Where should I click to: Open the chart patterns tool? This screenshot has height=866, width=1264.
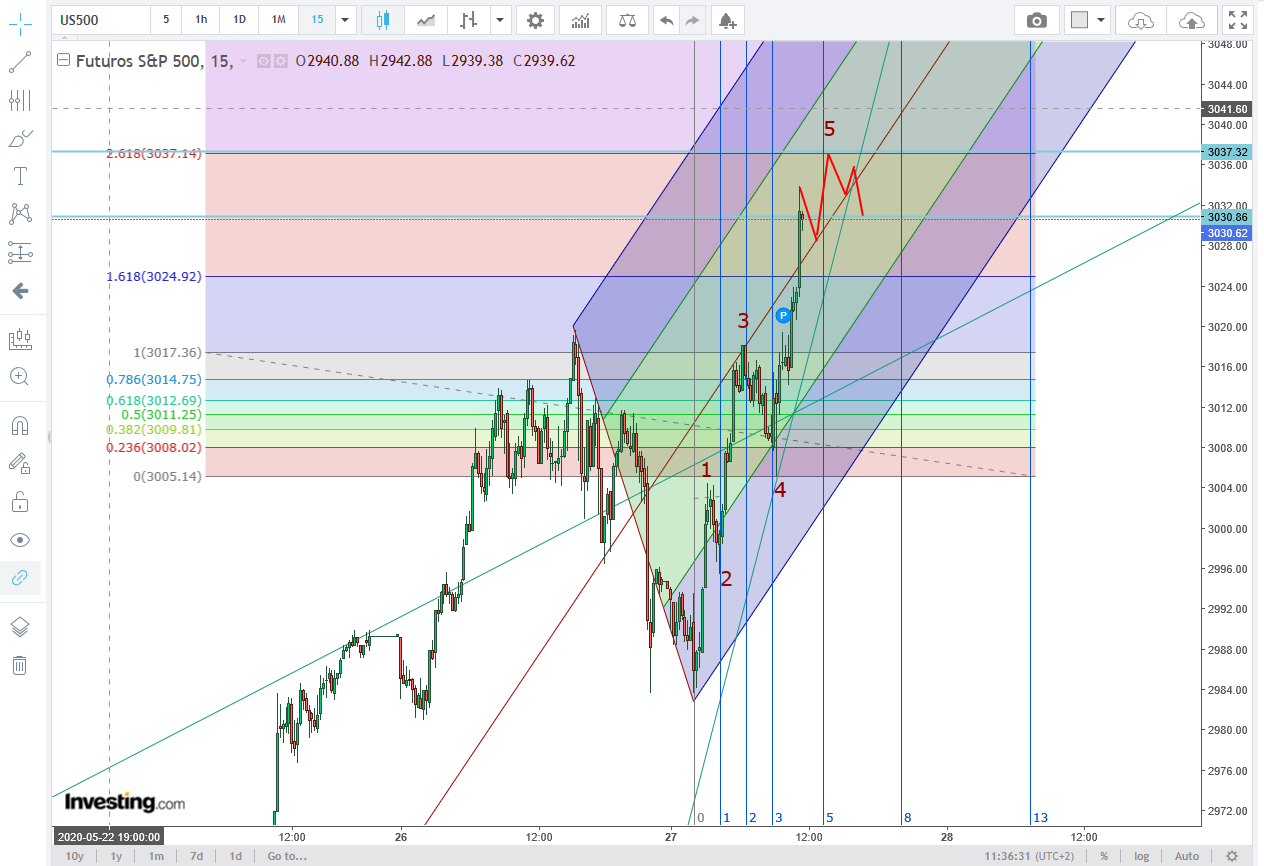[20, 213]
